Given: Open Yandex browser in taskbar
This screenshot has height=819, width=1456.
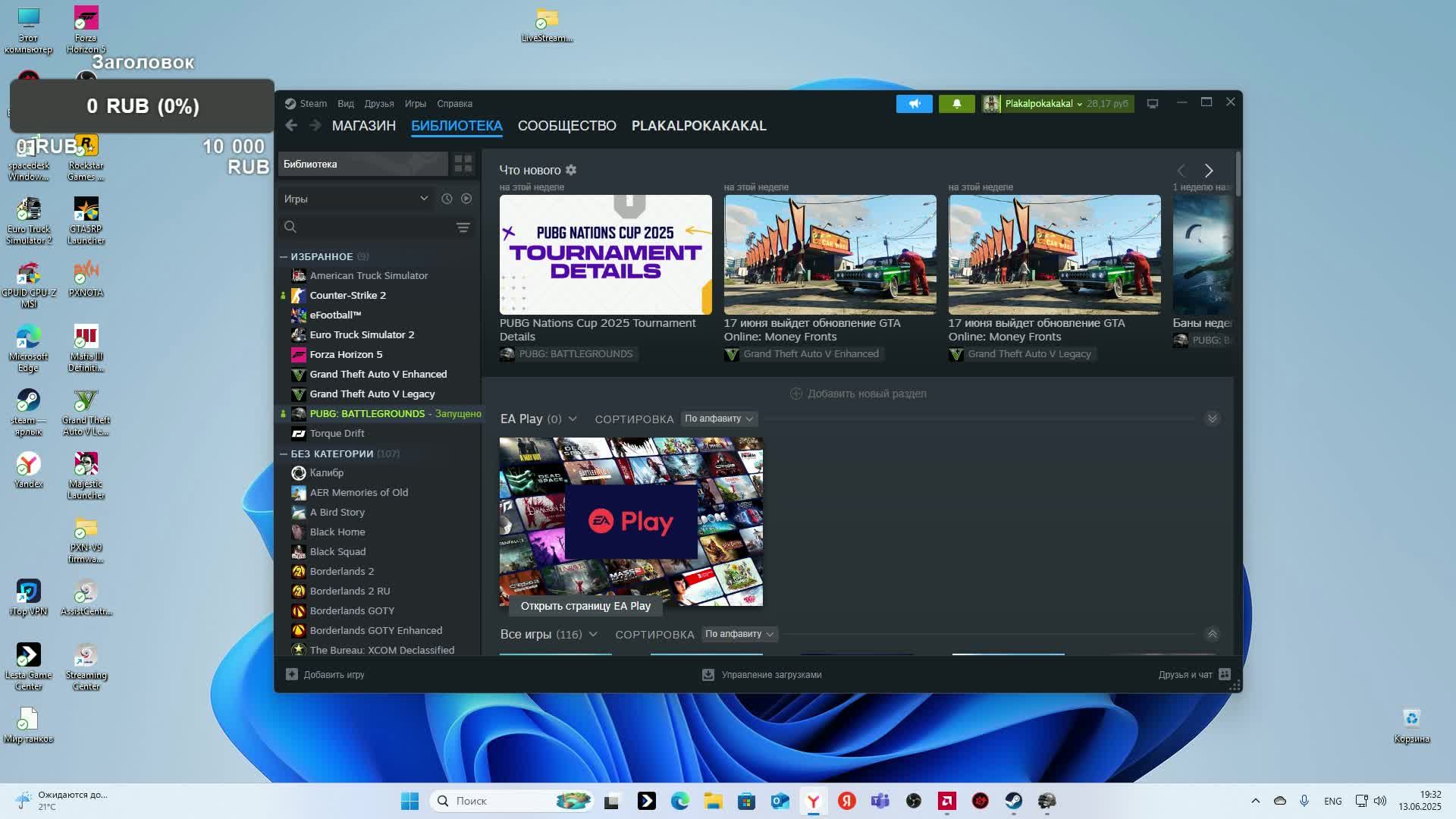Looking at the screenshot, I should pos(813,801).
